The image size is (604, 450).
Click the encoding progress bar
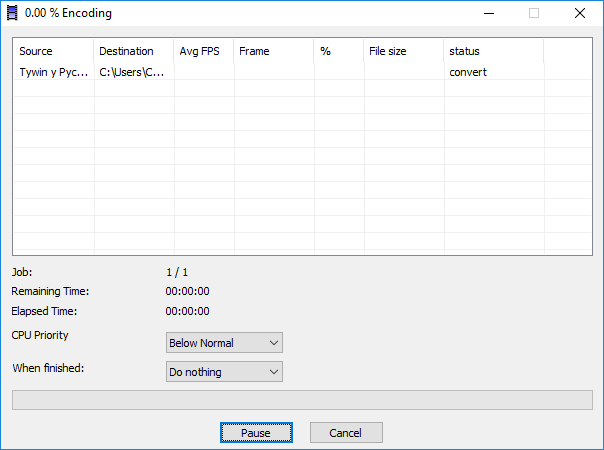click(302, 400)
